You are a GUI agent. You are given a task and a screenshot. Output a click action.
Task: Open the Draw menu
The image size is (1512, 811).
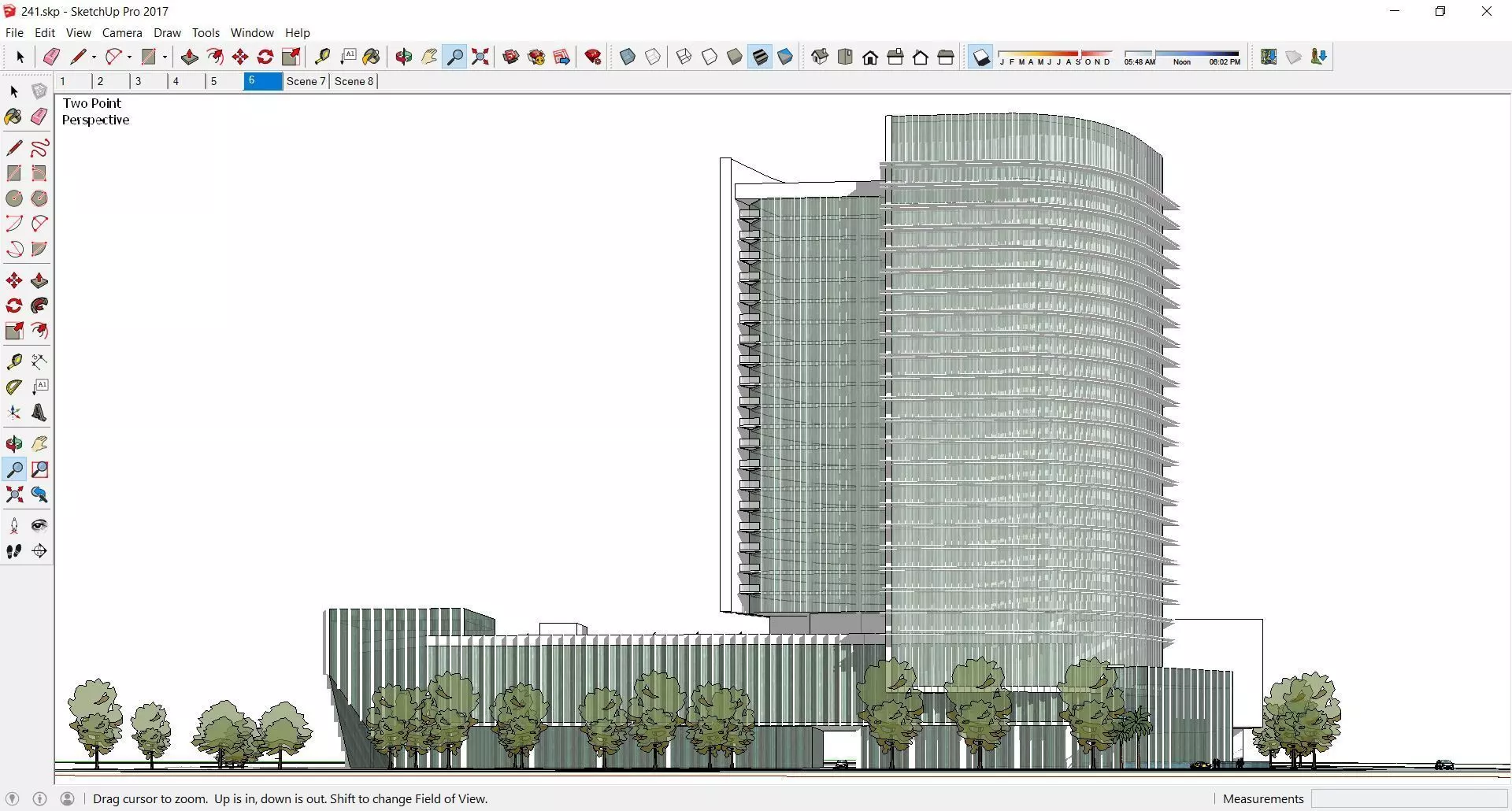pos(167,33)
